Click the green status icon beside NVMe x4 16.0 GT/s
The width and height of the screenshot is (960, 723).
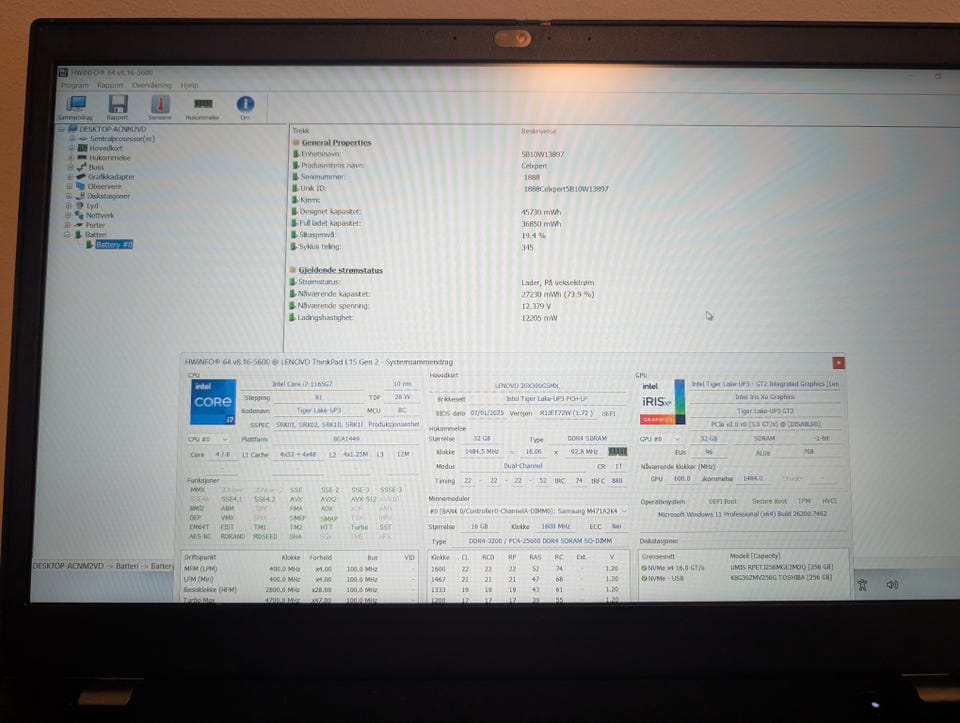(x=644, y=568)
